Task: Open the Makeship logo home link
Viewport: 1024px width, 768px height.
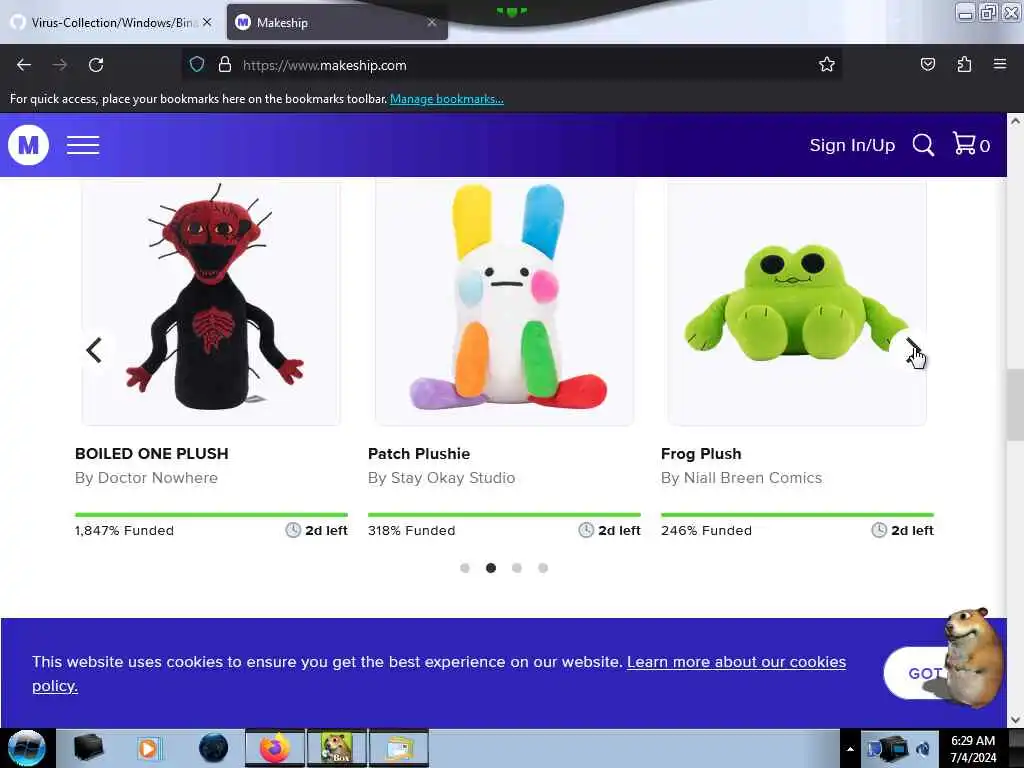Action: tap(28, 145)
